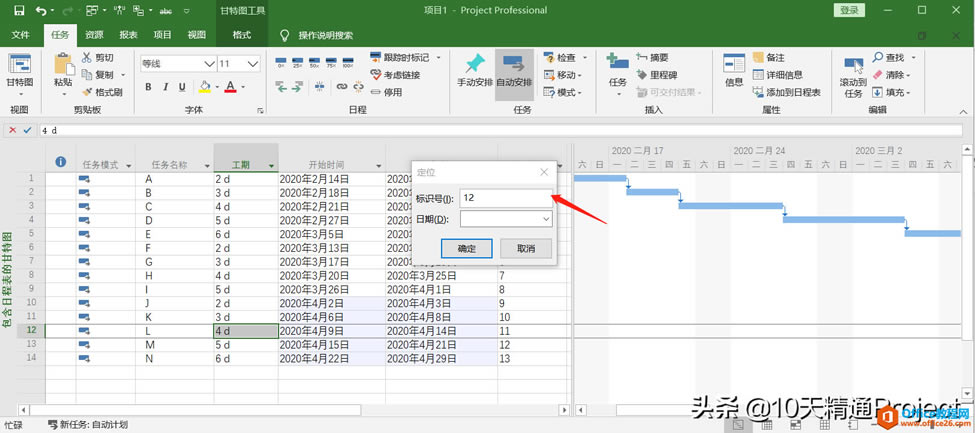
Task: Click the 自动安排 (Auto Schedule) icon
Action: [x=514, y=64]
